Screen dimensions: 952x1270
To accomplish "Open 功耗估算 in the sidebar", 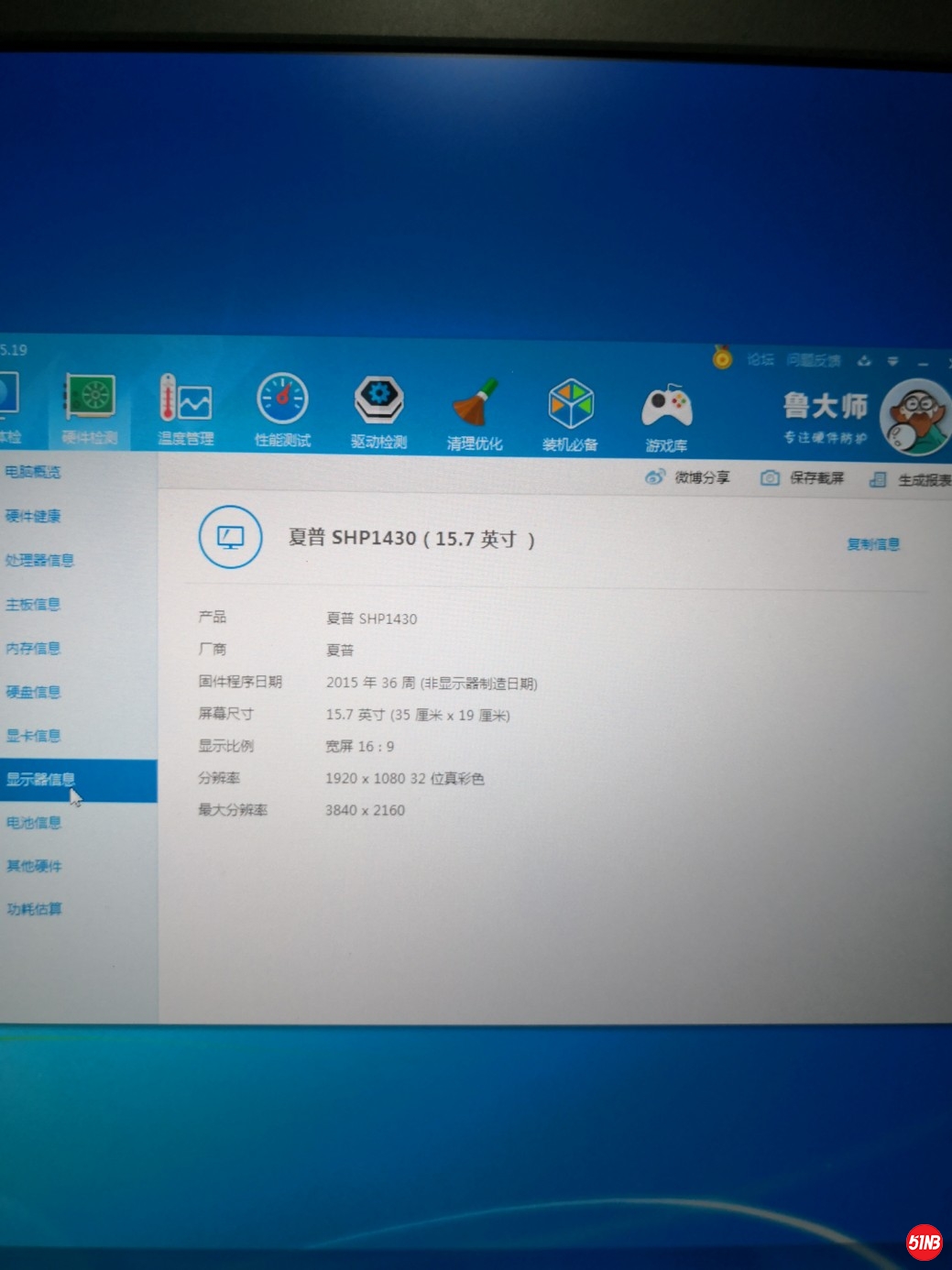I will tap(34, 909).
